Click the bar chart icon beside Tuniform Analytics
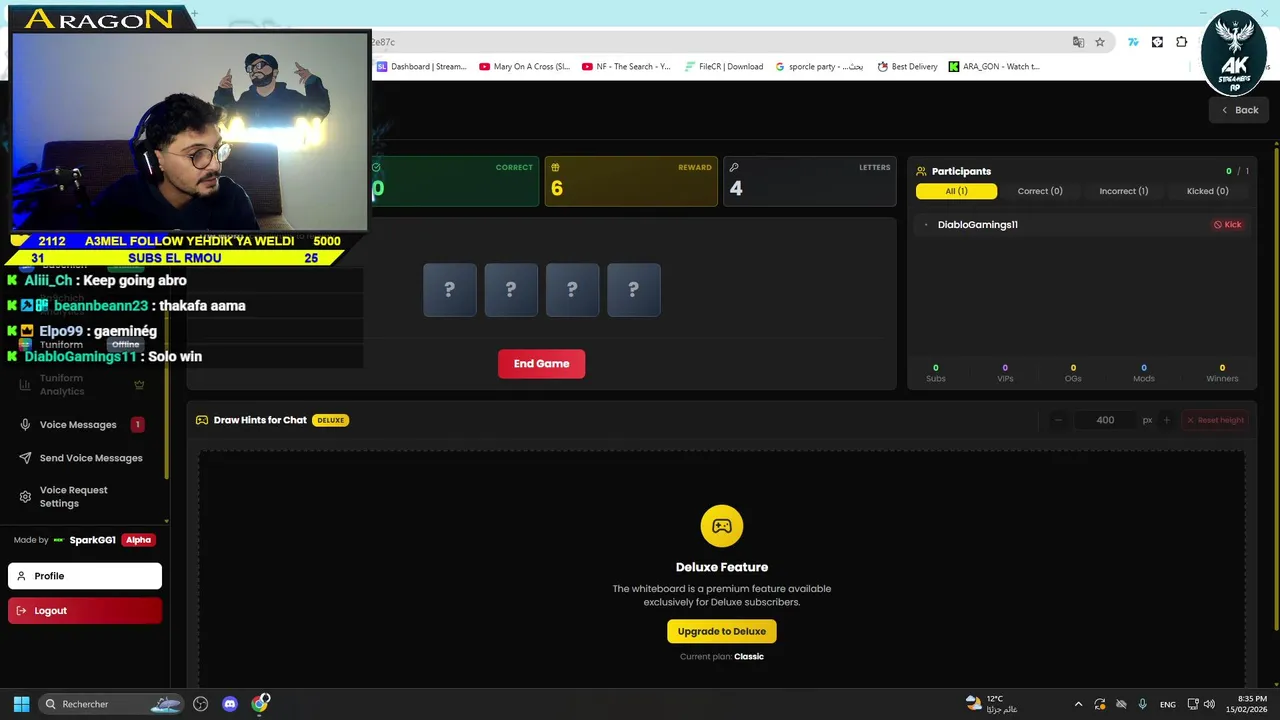 [25, 385]
